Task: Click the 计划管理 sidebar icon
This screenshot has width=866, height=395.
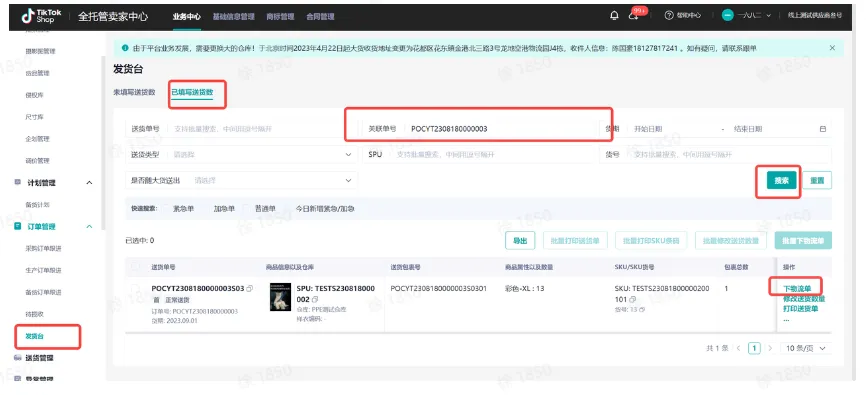Action: [x=18, y=182]
